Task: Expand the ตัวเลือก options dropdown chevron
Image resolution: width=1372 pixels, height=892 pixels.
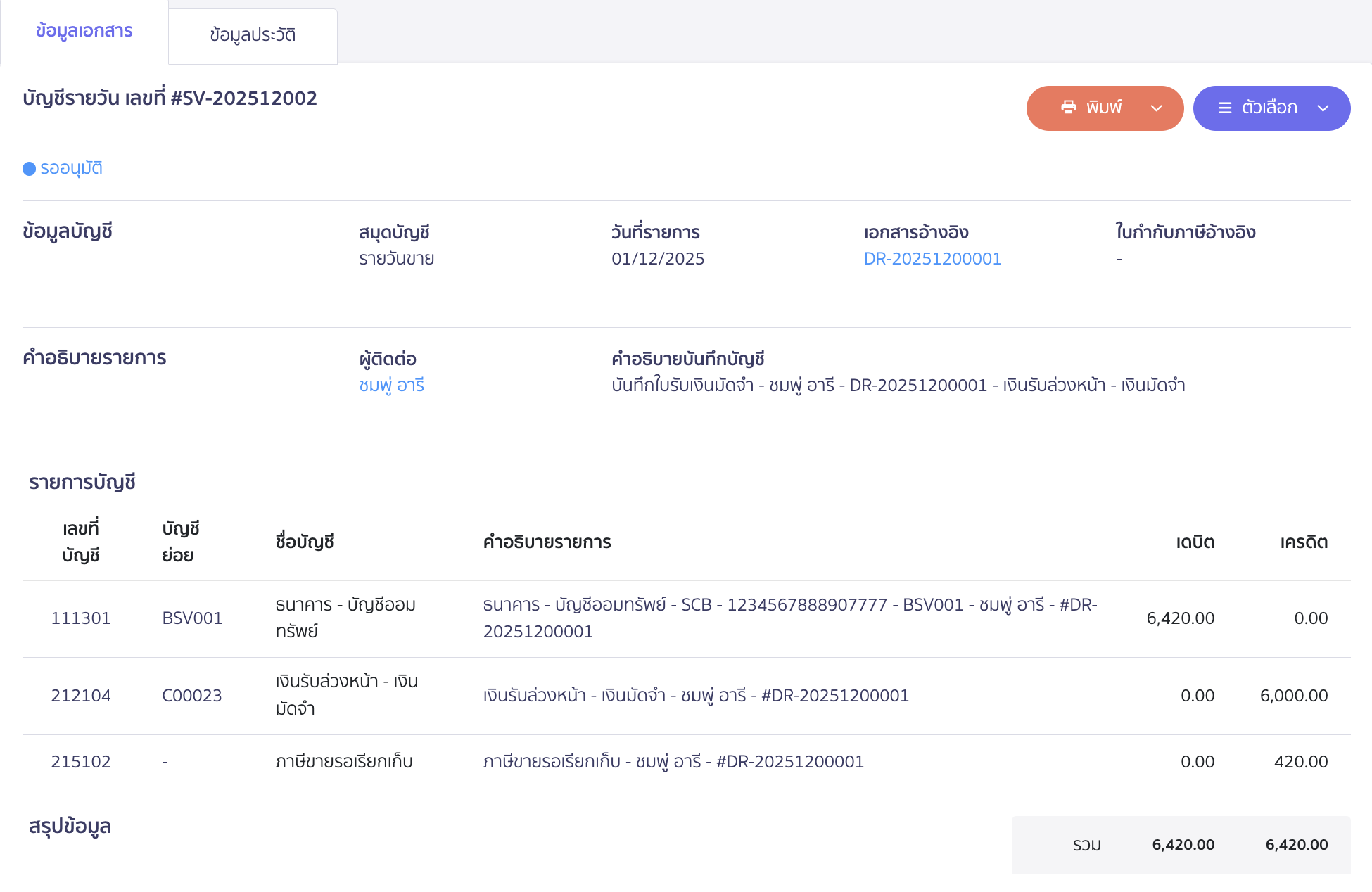Action: pos(1323,109)
